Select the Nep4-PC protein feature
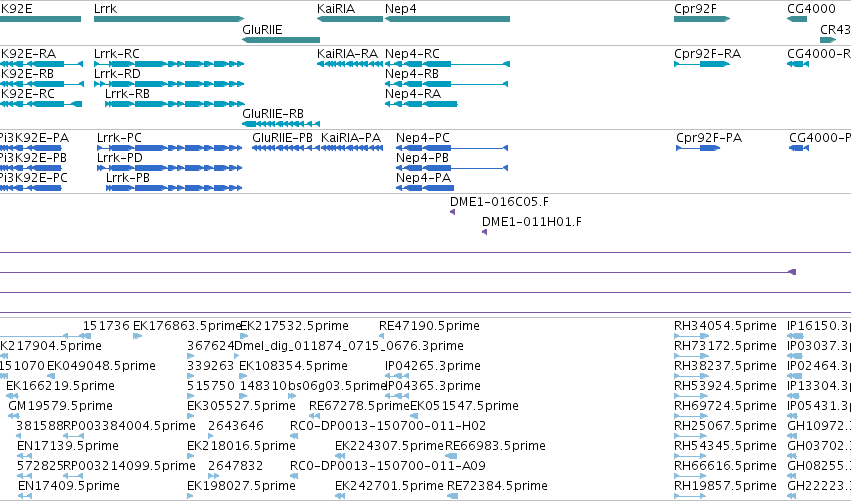The width and height of the screenshot is (851, 501). point(452,148)
